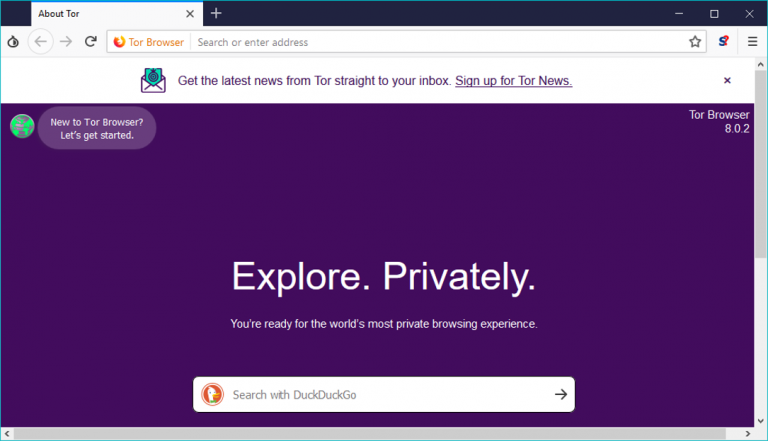Click the Tor onion button in toolbar

click(13, 42)
